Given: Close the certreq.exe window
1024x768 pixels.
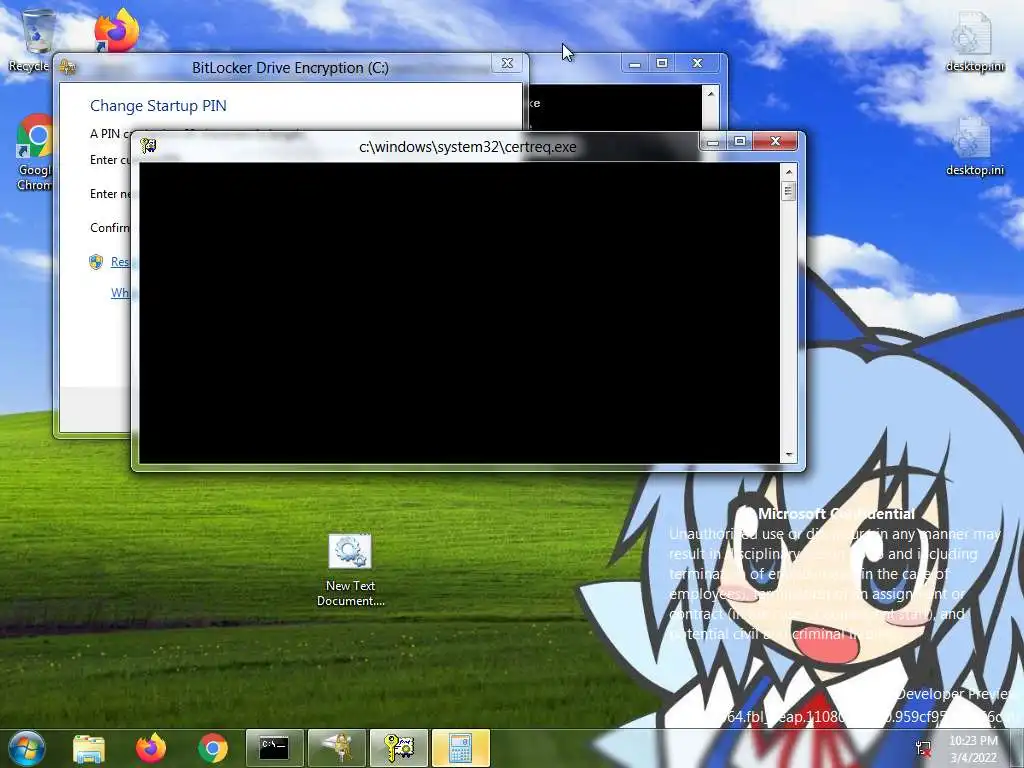Looking at the screenshot, I should click(775, 141).
